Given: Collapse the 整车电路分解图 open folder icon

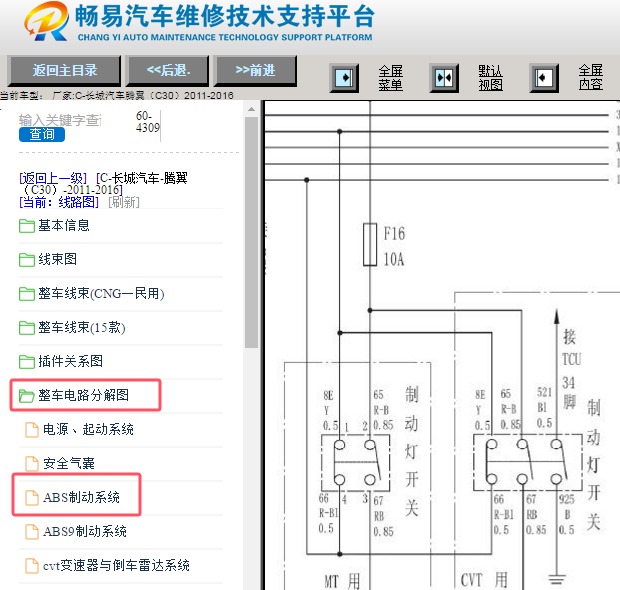Looking at the screenshot, I should pyautogui.click(x=26, y=395).
